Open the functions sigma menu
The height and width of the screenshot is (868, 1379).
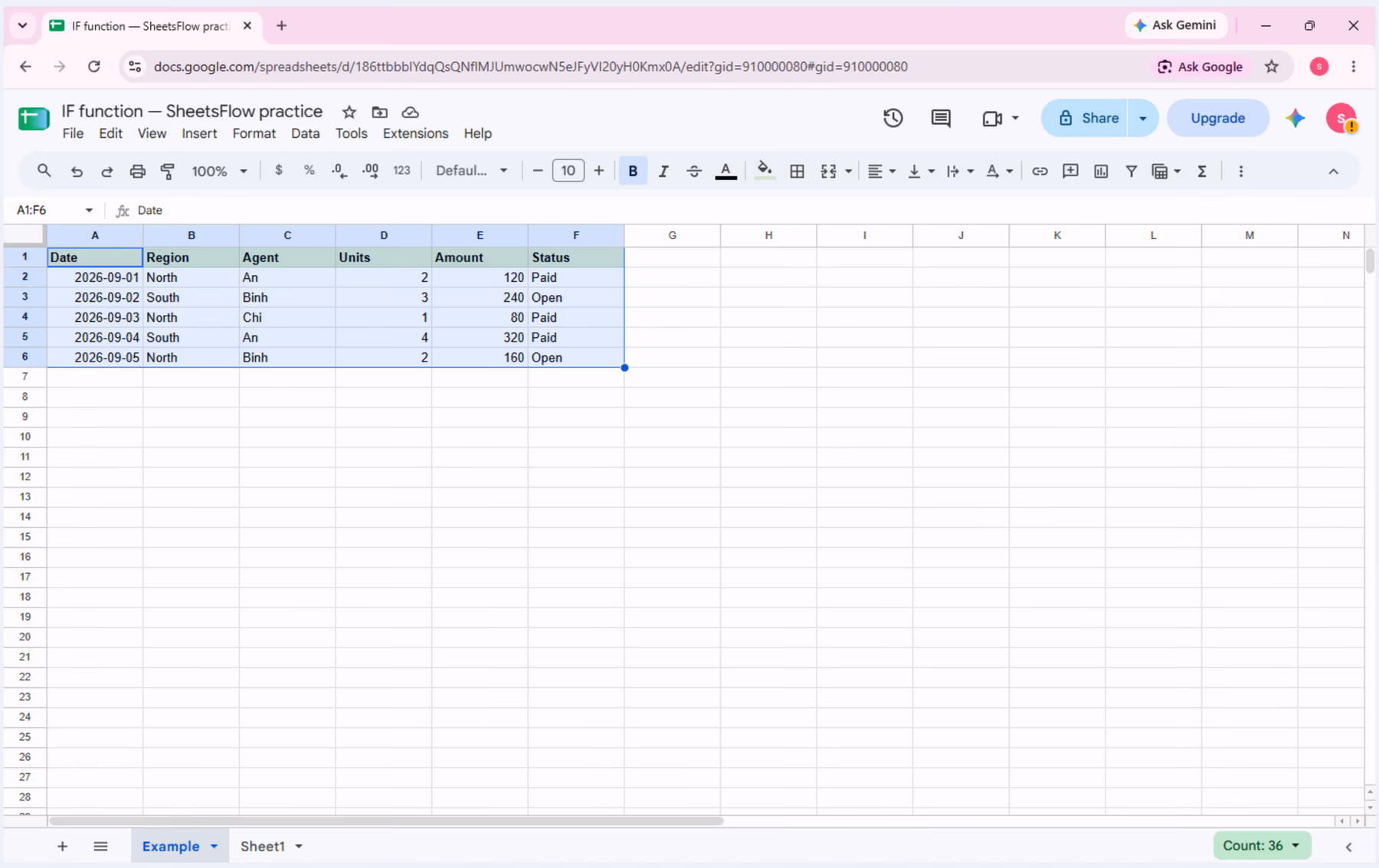point(1201,171)
